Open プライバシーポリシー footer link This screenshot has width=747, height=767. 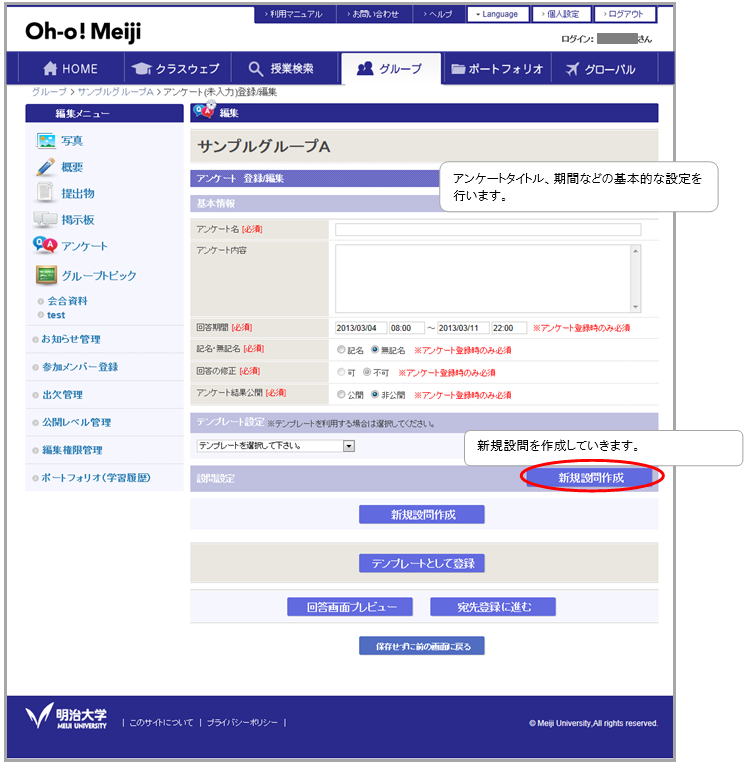242,722
